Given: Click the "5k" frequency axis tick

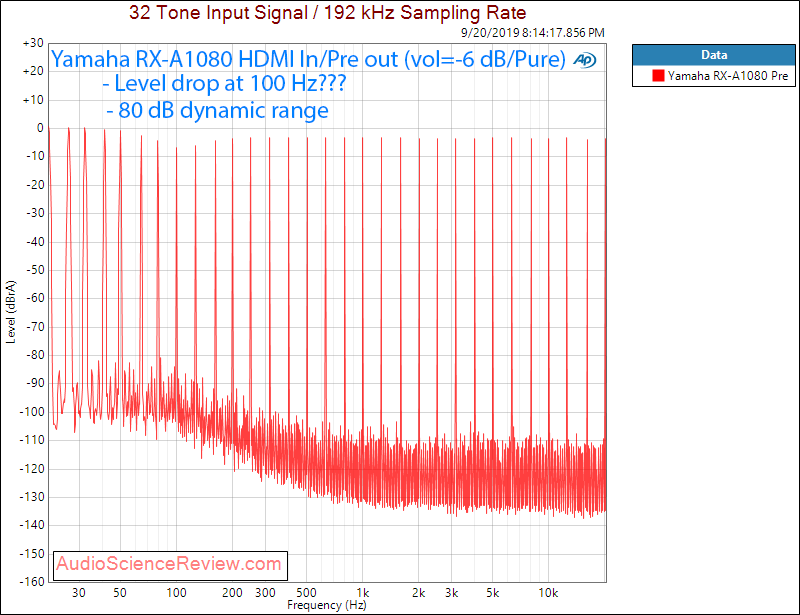Looking at the screenshot, I should (492, 593).
